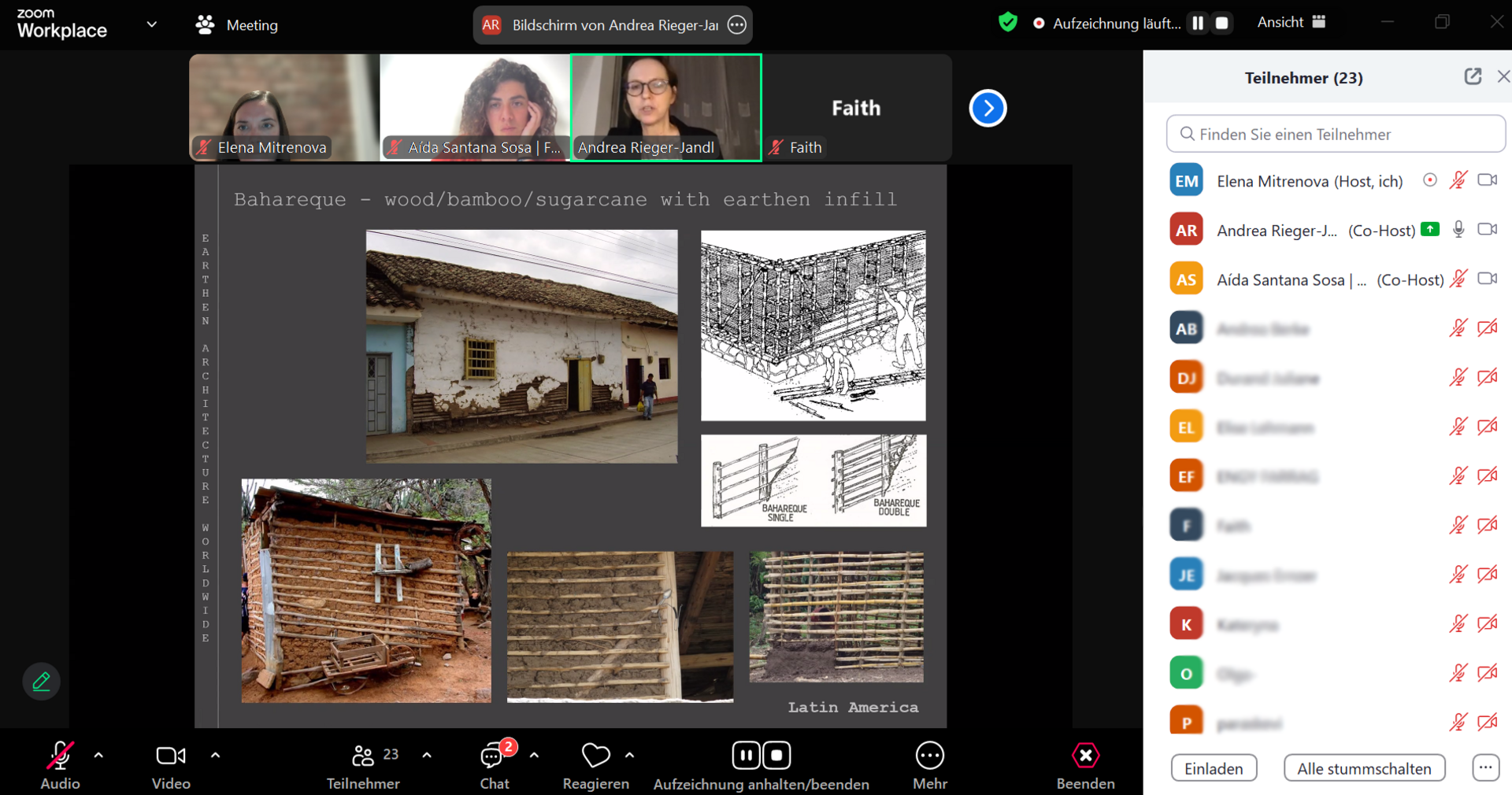Open the Chat panel
Viewport: 1512px width, 795px height.
pyautogui.click(x=494, y=765)
